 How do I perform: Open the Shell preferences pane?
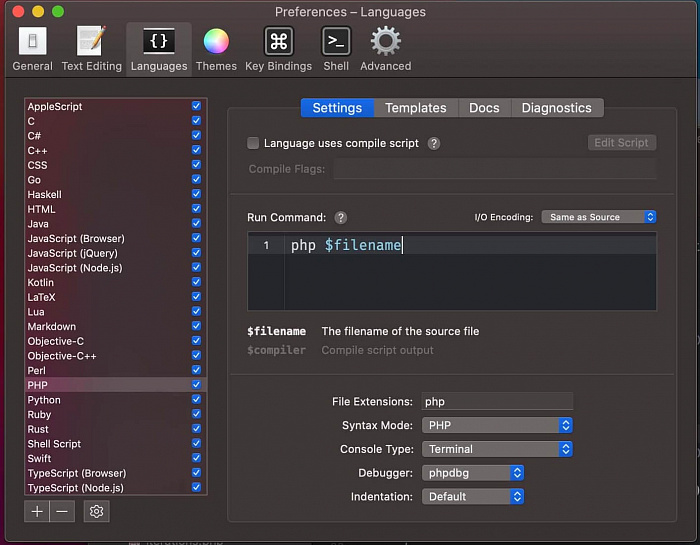pos(336,49)
